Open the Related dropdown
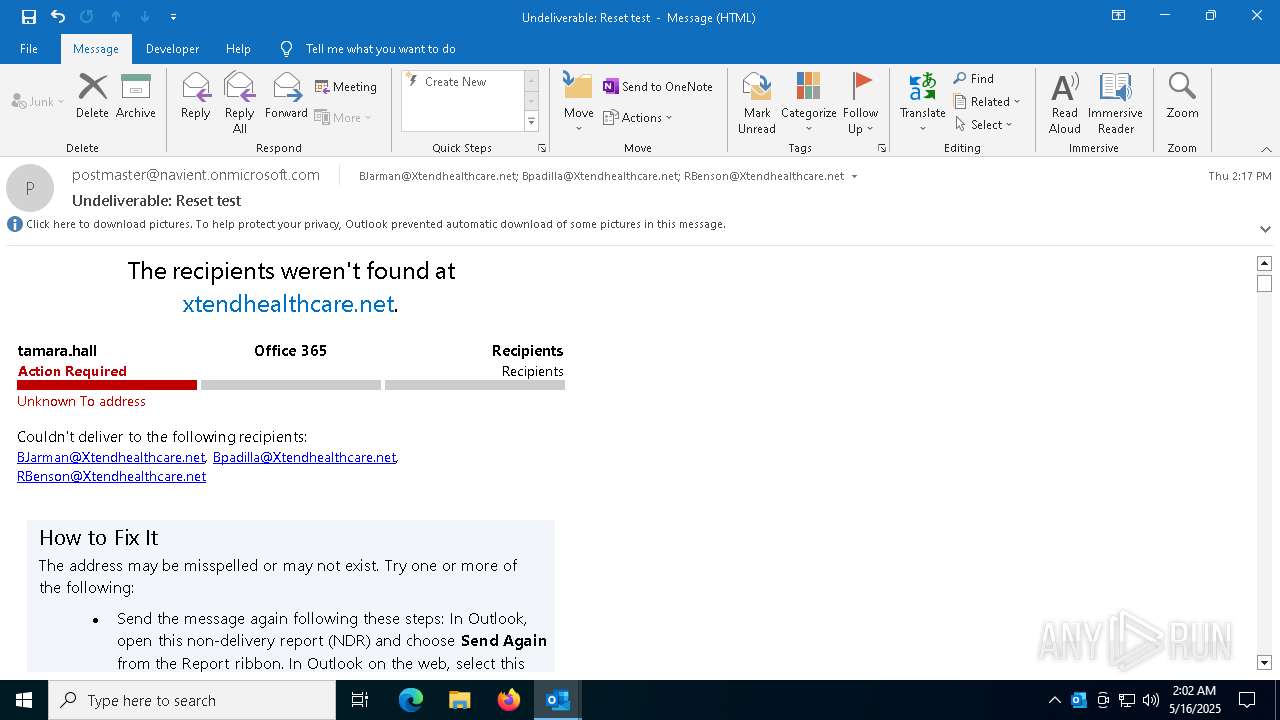Viewport: 1280px width, 720px height. (987, 101)
